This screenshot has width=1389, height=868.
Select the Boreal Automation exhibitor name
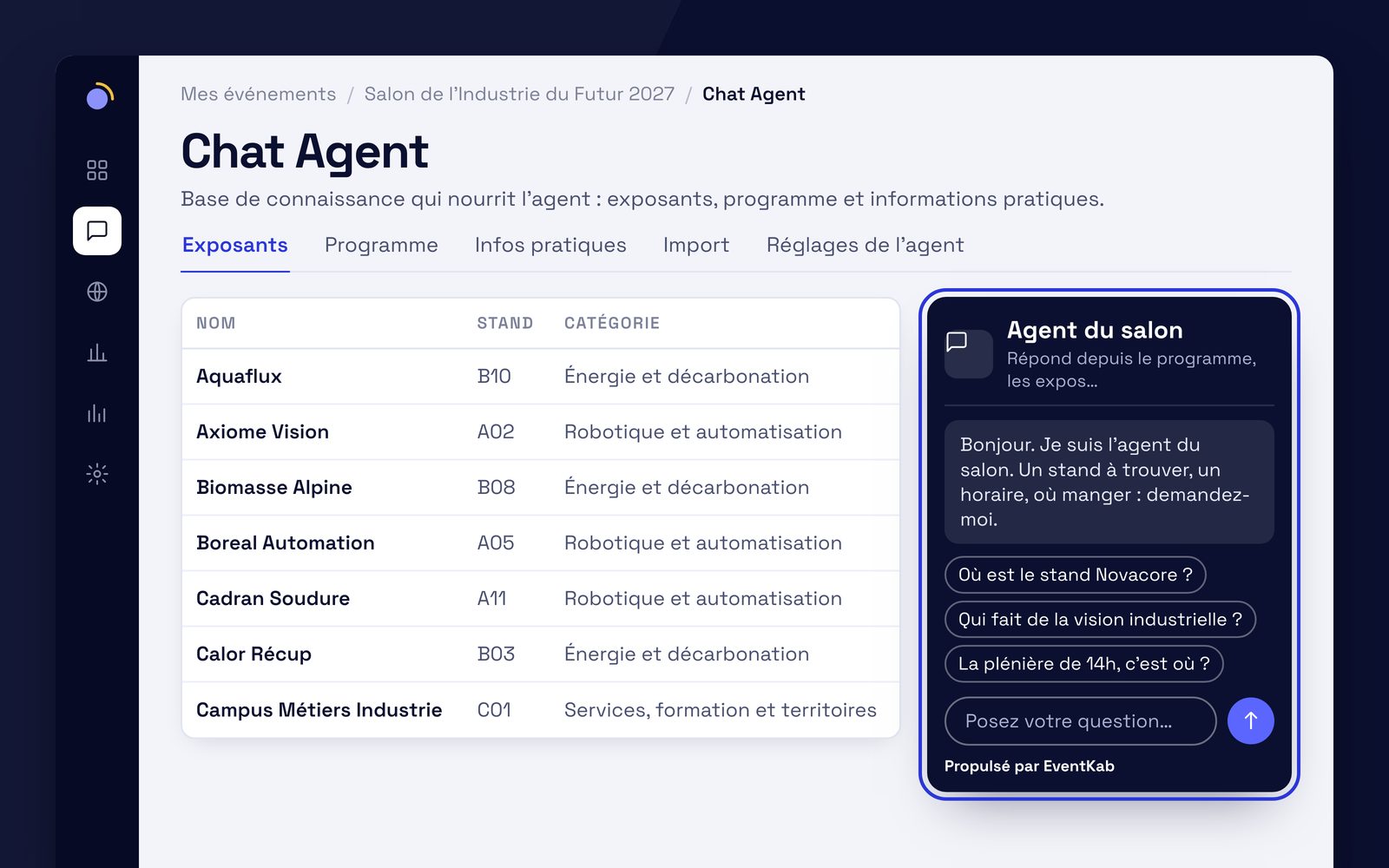tap(286, 542)
